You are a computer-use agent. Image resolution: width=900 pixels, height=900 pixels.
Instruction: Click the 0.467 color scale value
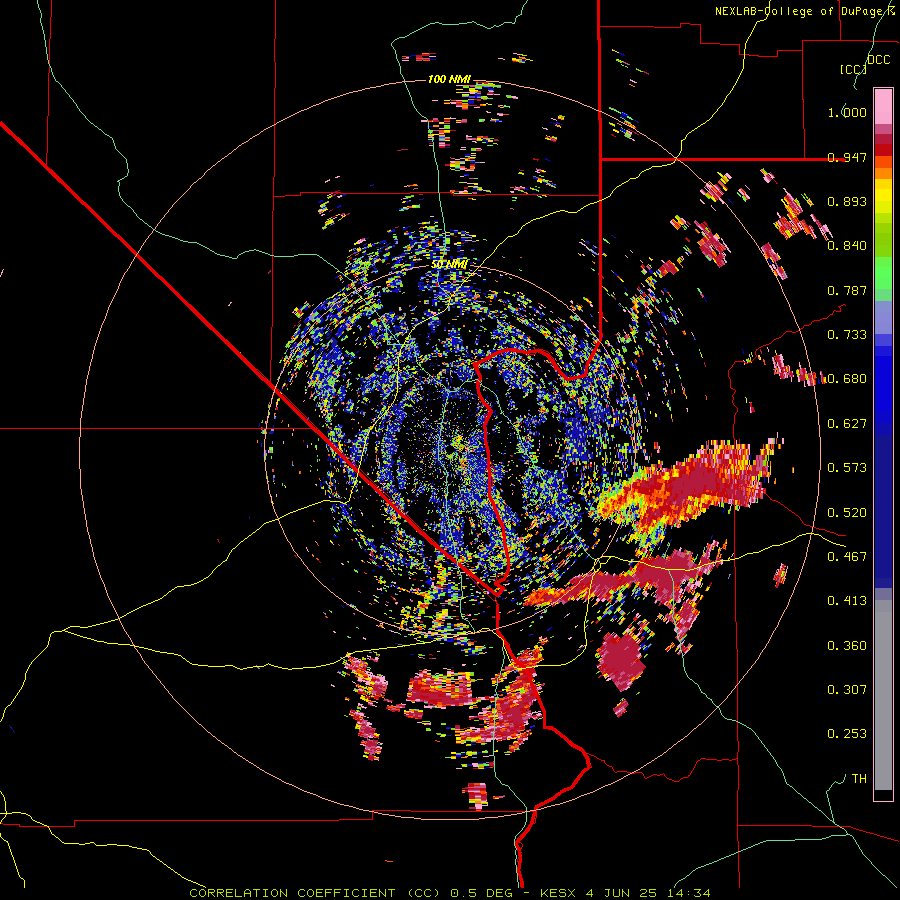(847, 557)
